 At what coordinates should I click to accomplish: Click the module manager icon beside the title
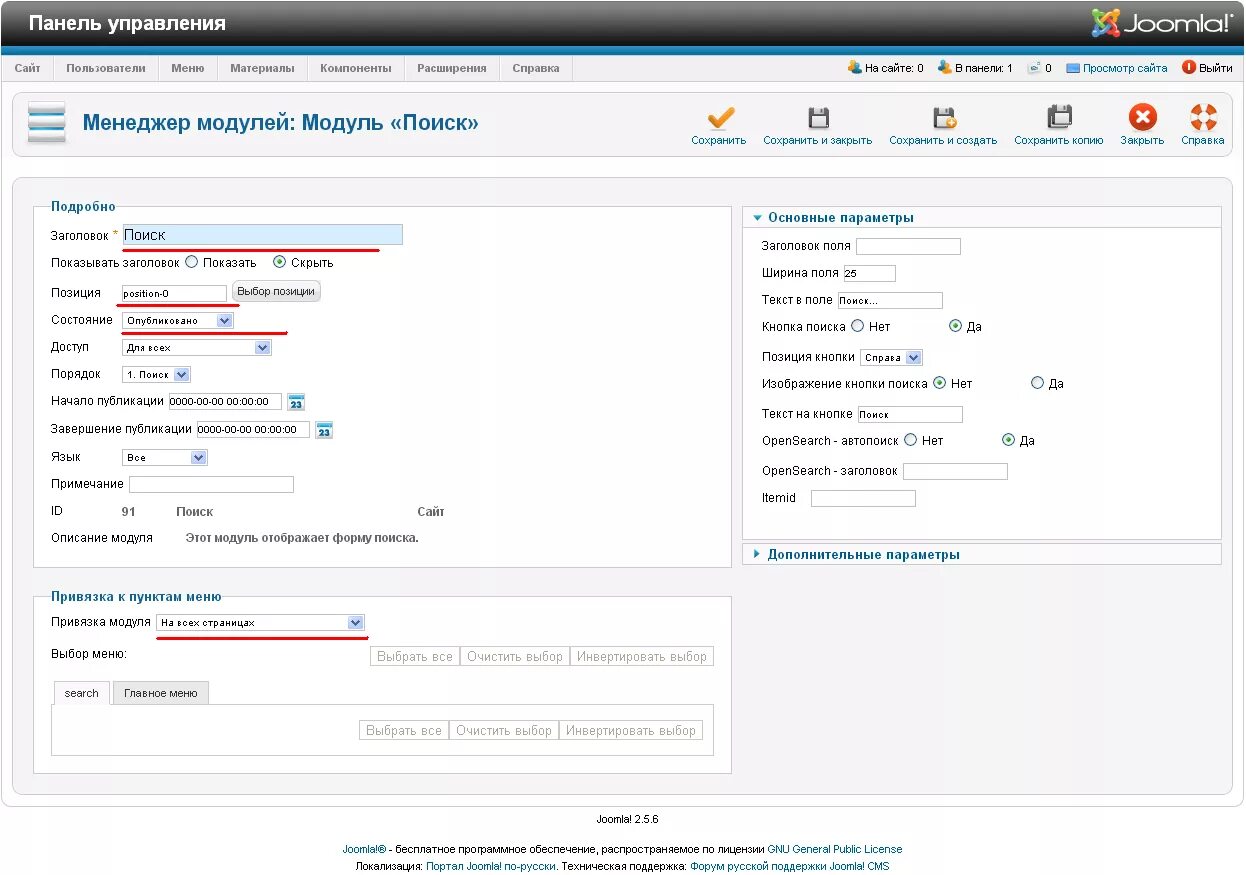(47, 122)
